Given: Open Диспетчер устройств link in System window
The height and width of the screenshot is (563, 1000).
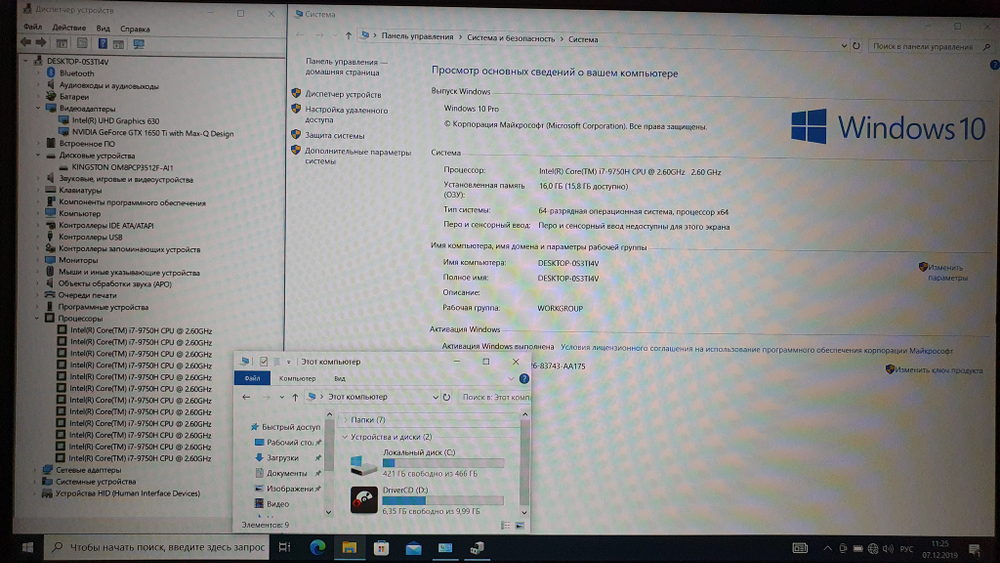Looking at the screenshot, I should (x=343, y=94).
